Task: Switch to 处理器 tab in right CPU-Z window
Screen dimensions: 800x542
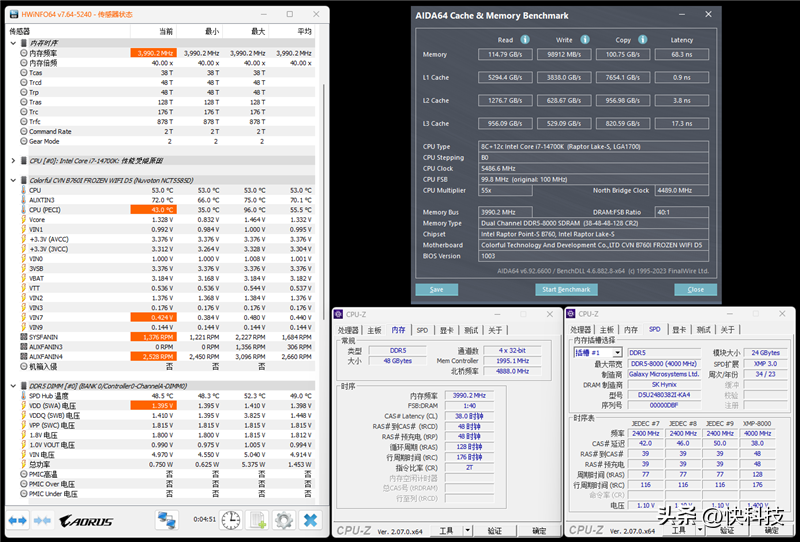Action: (581, 330)
